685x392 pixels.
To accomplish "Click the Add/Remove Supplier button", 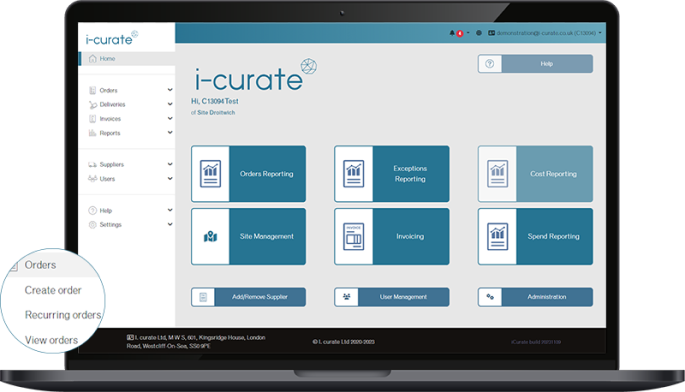I will pos(248,297).
